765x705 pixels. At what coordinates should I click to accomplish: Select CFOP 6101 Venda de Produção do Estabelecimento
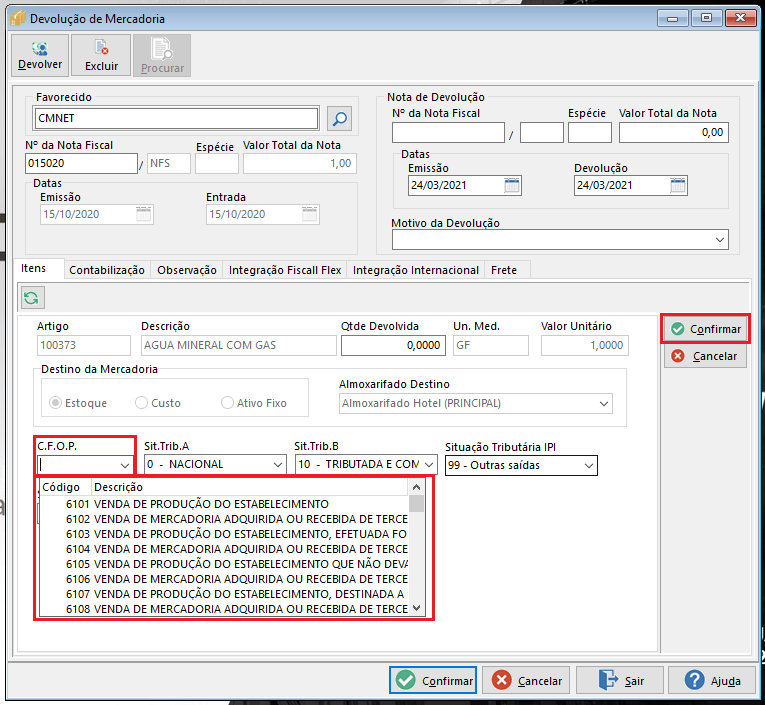point(223,504)
